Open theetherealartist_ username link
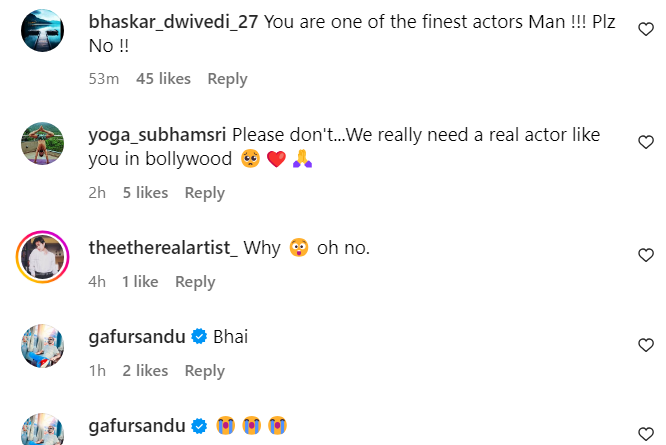The height and width of the screenshot is (445, 666). click(x=163, y=247)
